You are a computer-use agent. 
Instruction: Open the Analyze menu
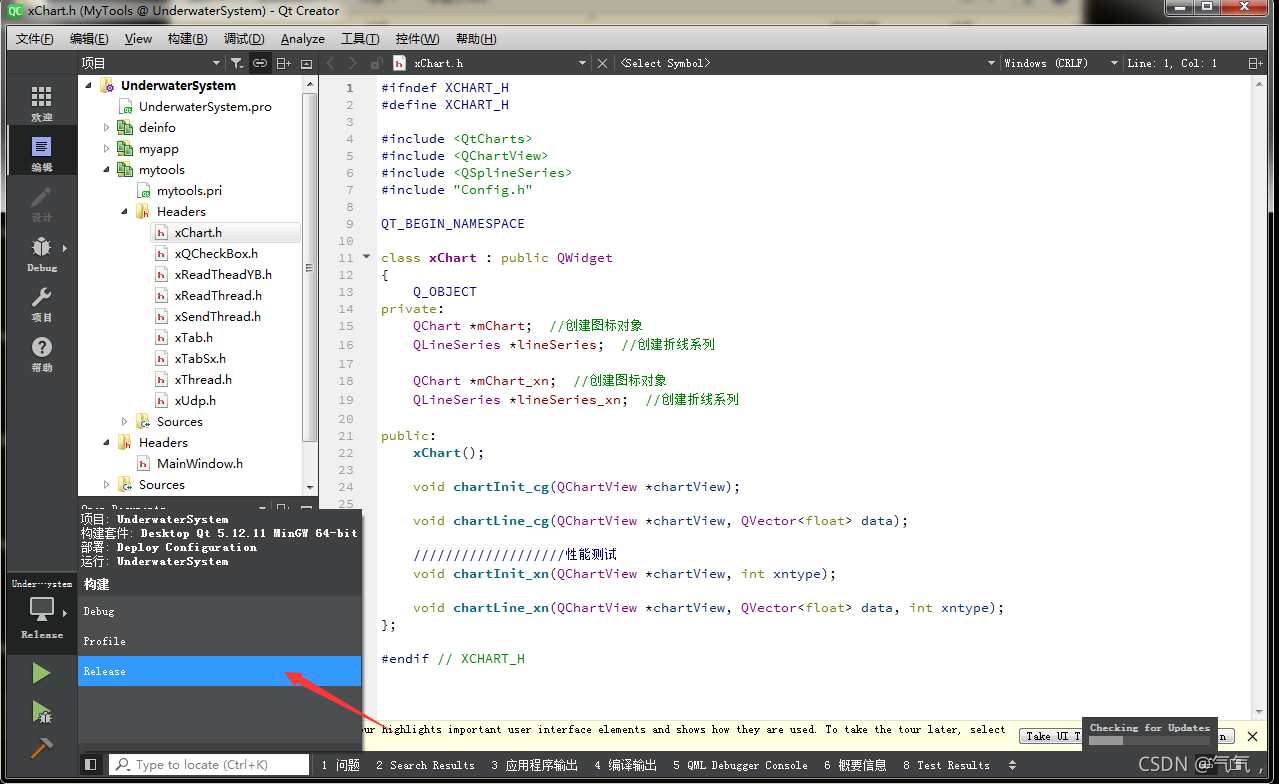click(x=303, y=39)
